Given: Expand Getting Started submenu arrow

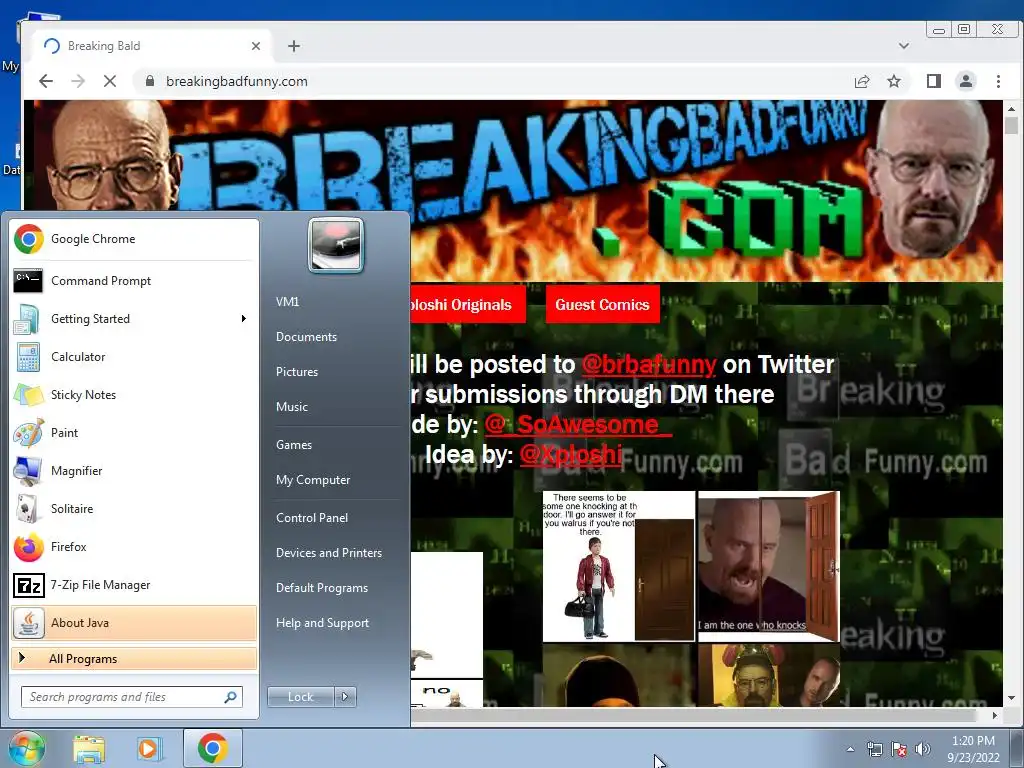Looking at the screenshot, I should (x=244, y=319).
